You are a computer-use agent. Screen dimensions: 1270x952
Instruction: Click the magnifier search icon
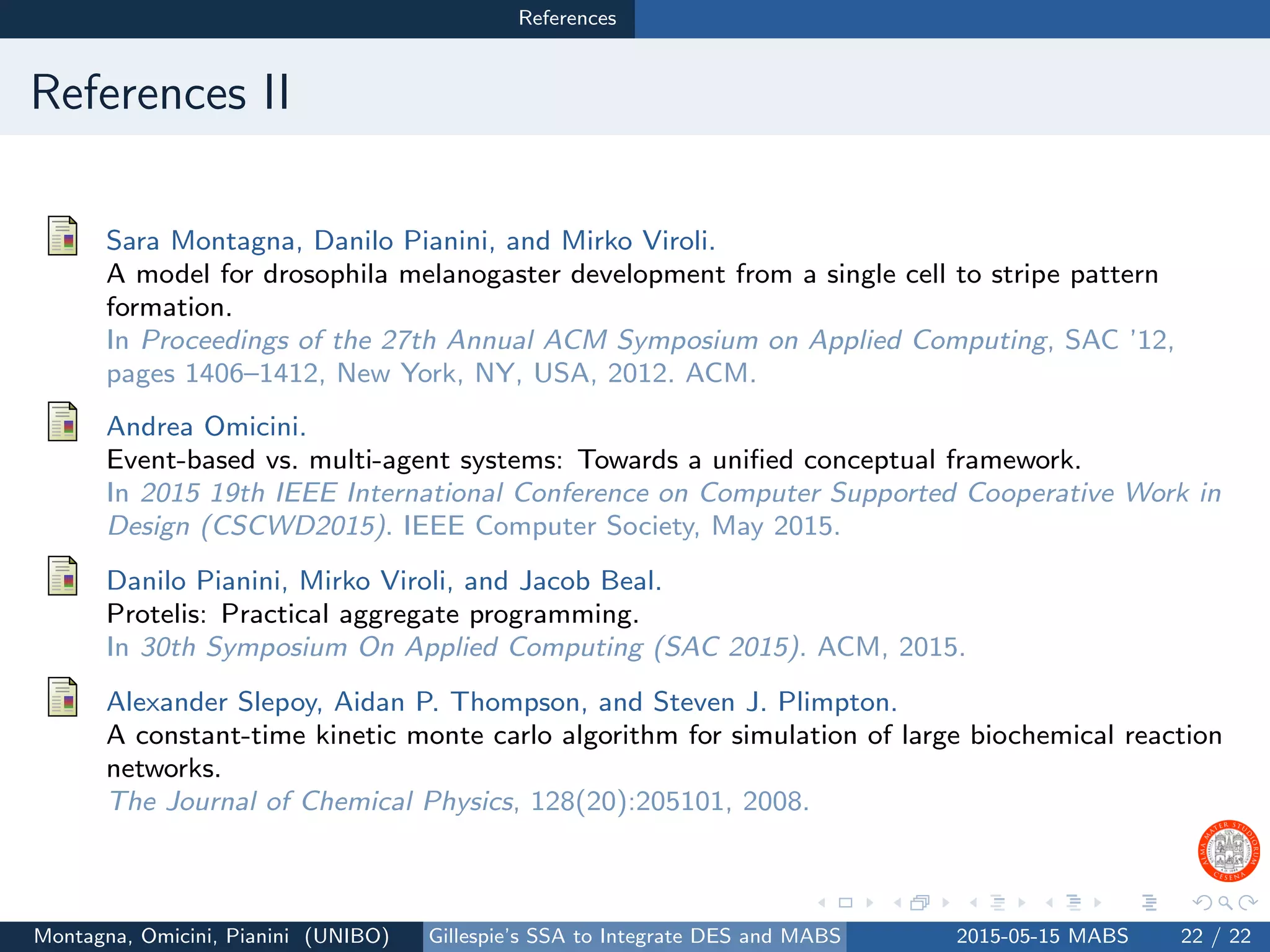[1225, 903]
